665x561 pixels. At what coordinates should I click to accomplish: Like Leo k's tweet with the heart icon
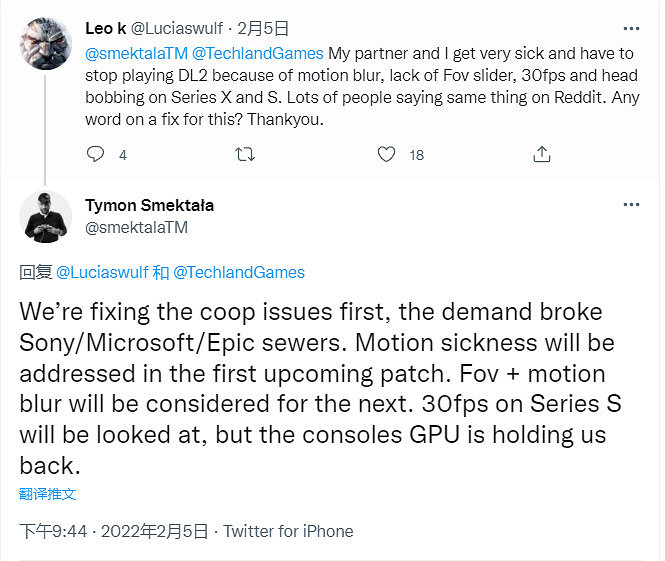[387, 154]
